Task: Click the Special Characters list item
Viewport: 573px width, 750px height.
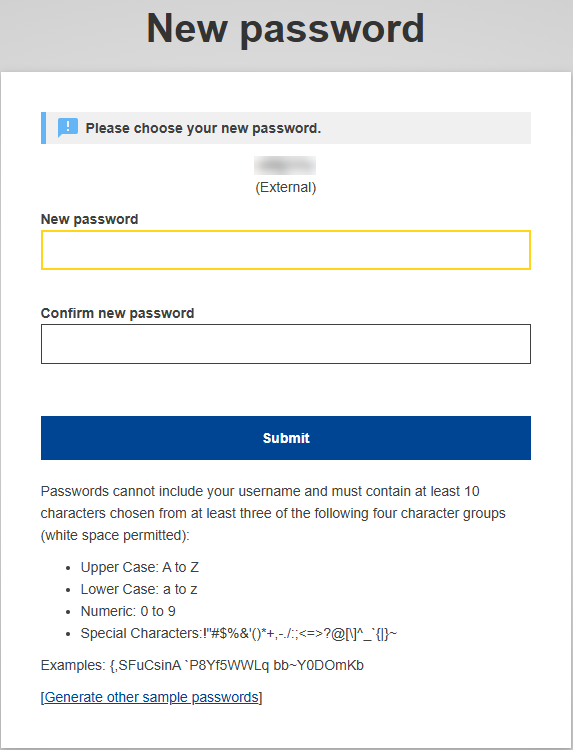Action: 239,633
